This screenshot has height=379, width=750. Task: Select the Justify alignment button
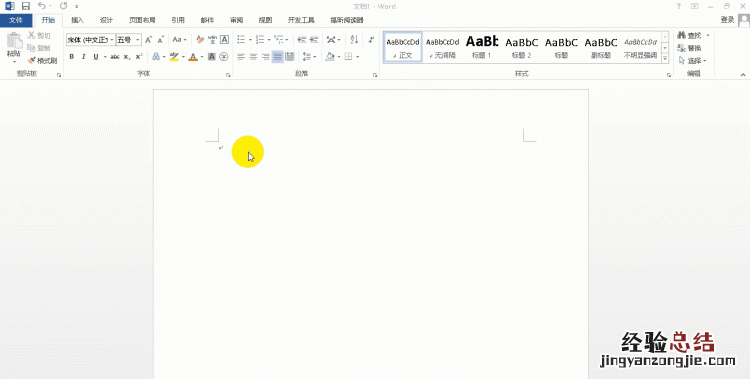point(278,56)
